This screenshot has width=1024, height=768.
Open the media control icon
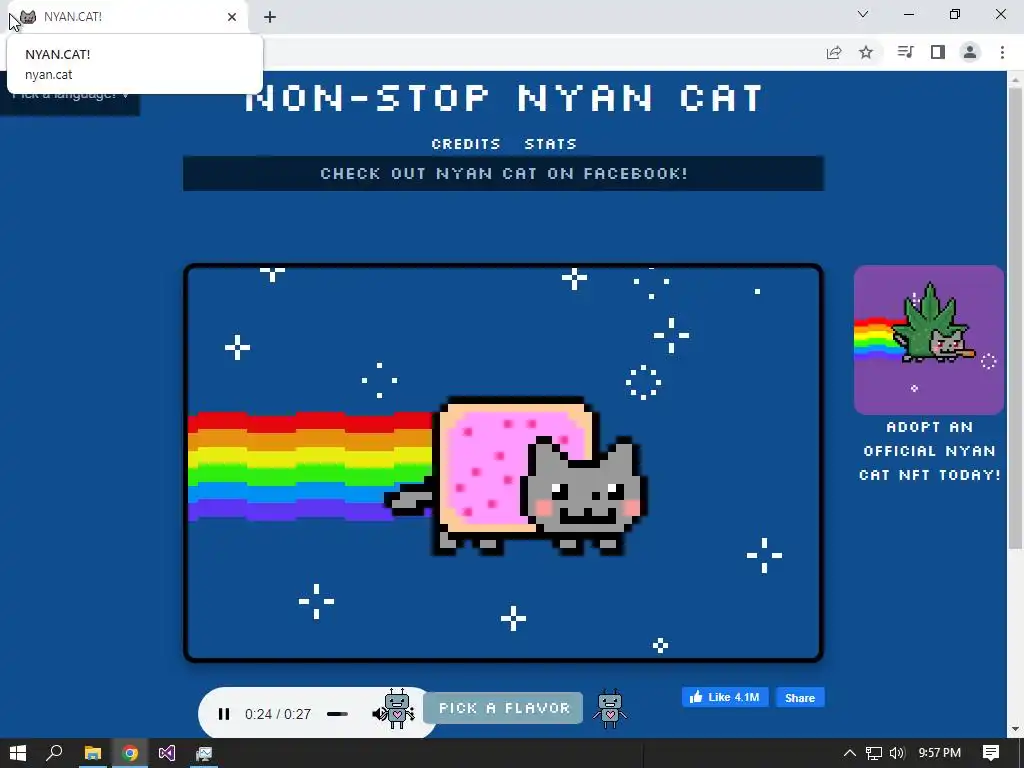pos(905,52)
